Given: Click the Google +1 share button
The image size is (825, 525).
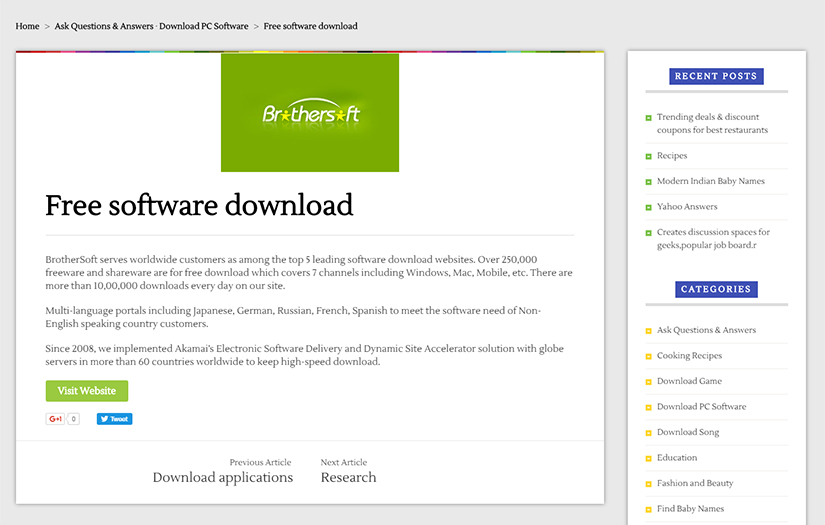Looking at the screenshot, I should [x=55, y=419].
